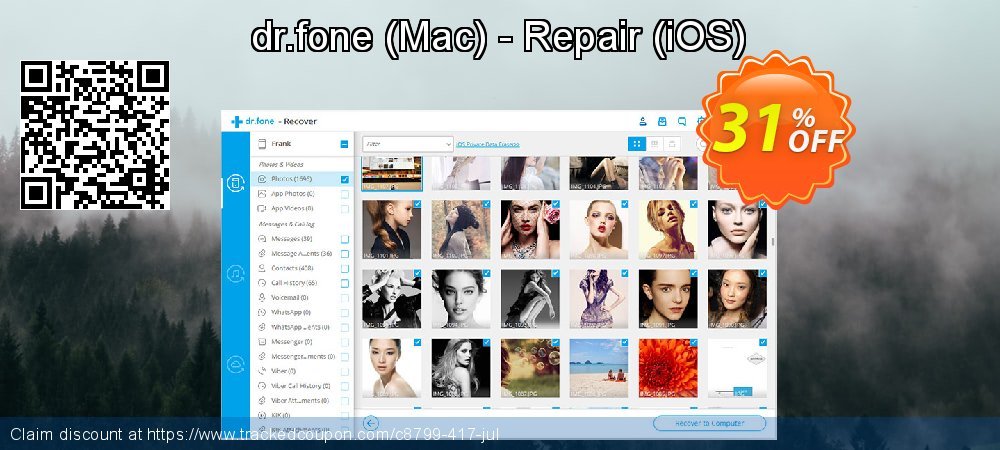Click the dr.fone plus logo
Viewport: 1000px width, 450px height.
237,121
